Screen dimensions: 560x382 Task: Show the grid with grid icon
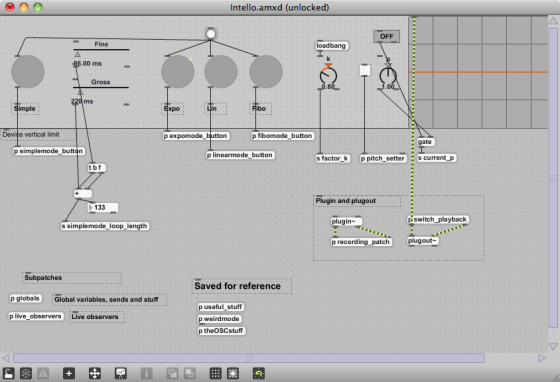coord(215,373)
